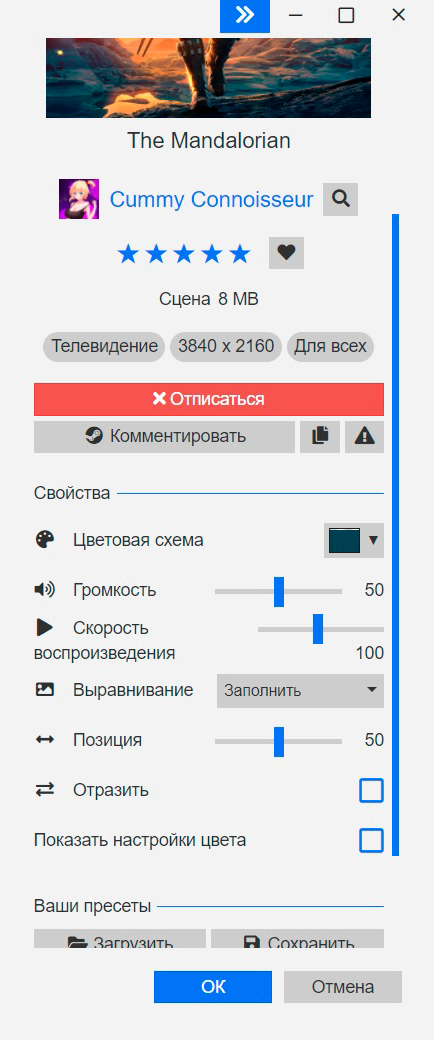Click the author avatar thumbnail
This screenshot has height=1040, width=434.
coord(79,199)
